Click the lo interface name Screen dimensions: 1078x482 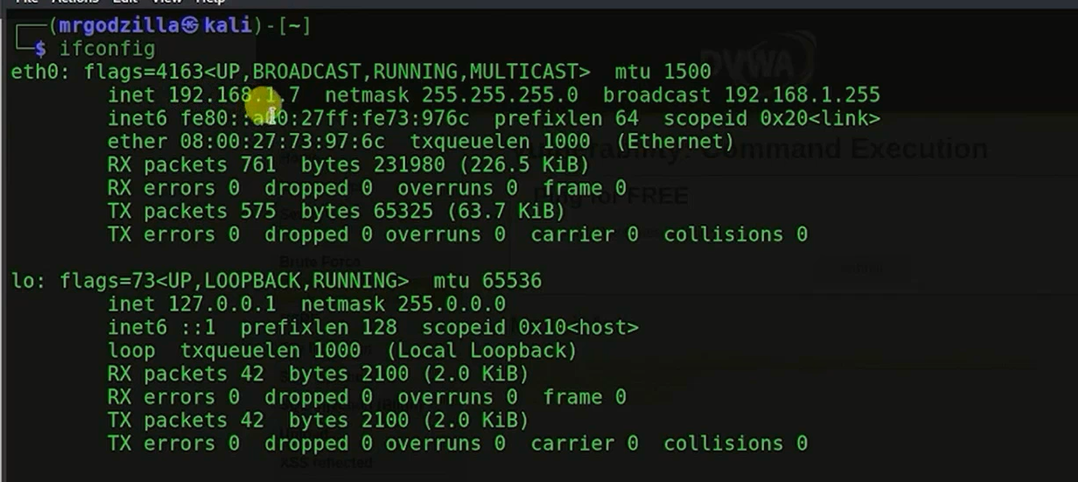pyautogui.click(x=23, y=281)
